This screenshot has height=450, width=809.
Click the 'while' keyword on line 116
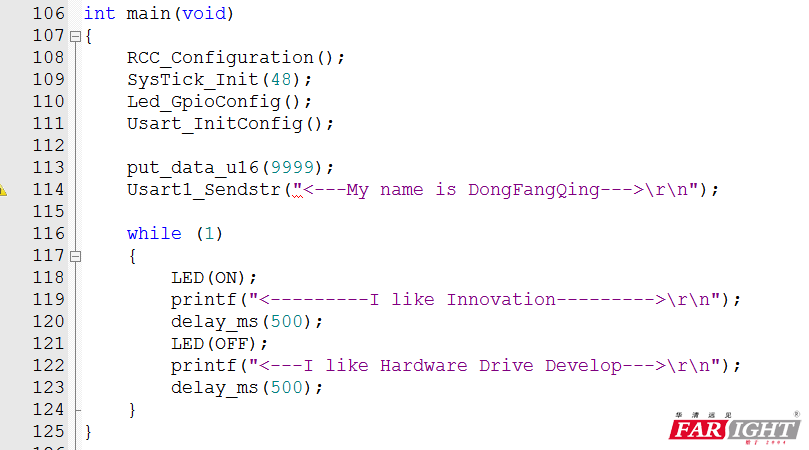[154, 234]
